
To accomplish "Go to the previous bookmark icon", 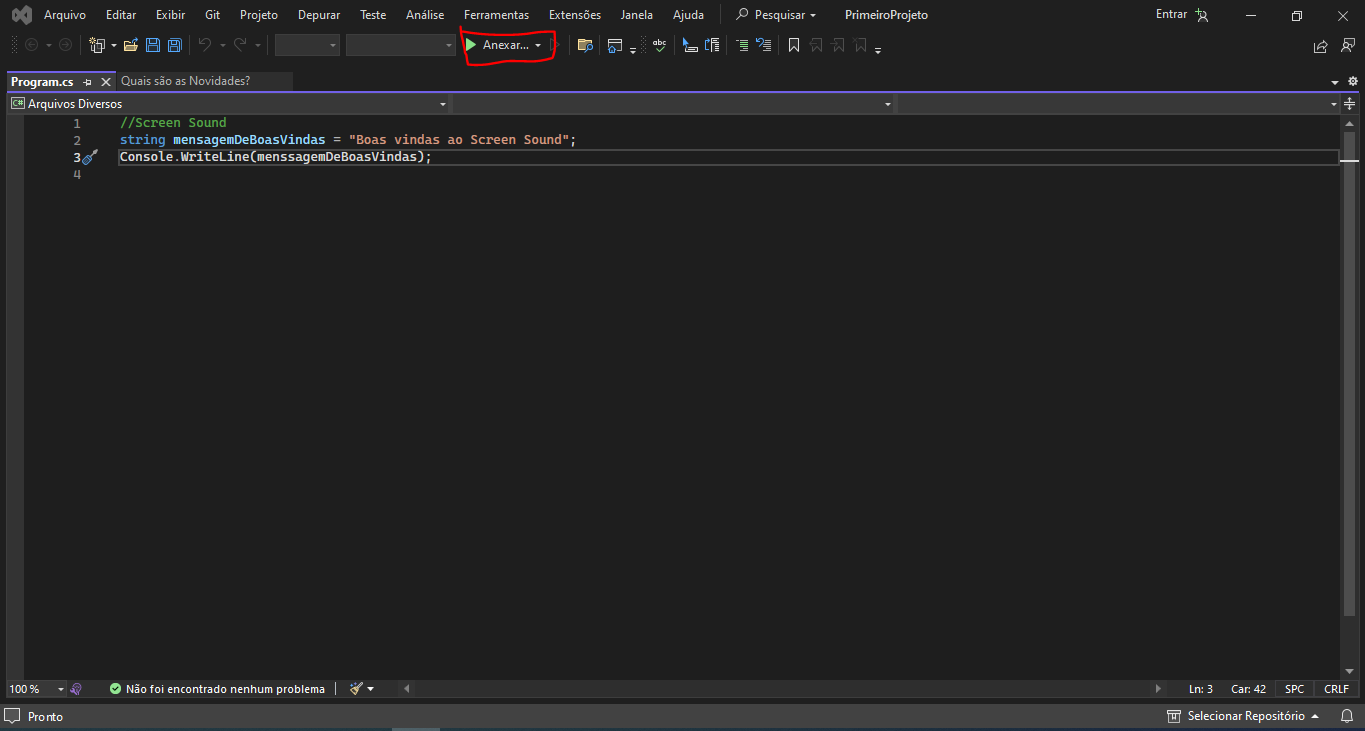I will (x=816, y=45).
